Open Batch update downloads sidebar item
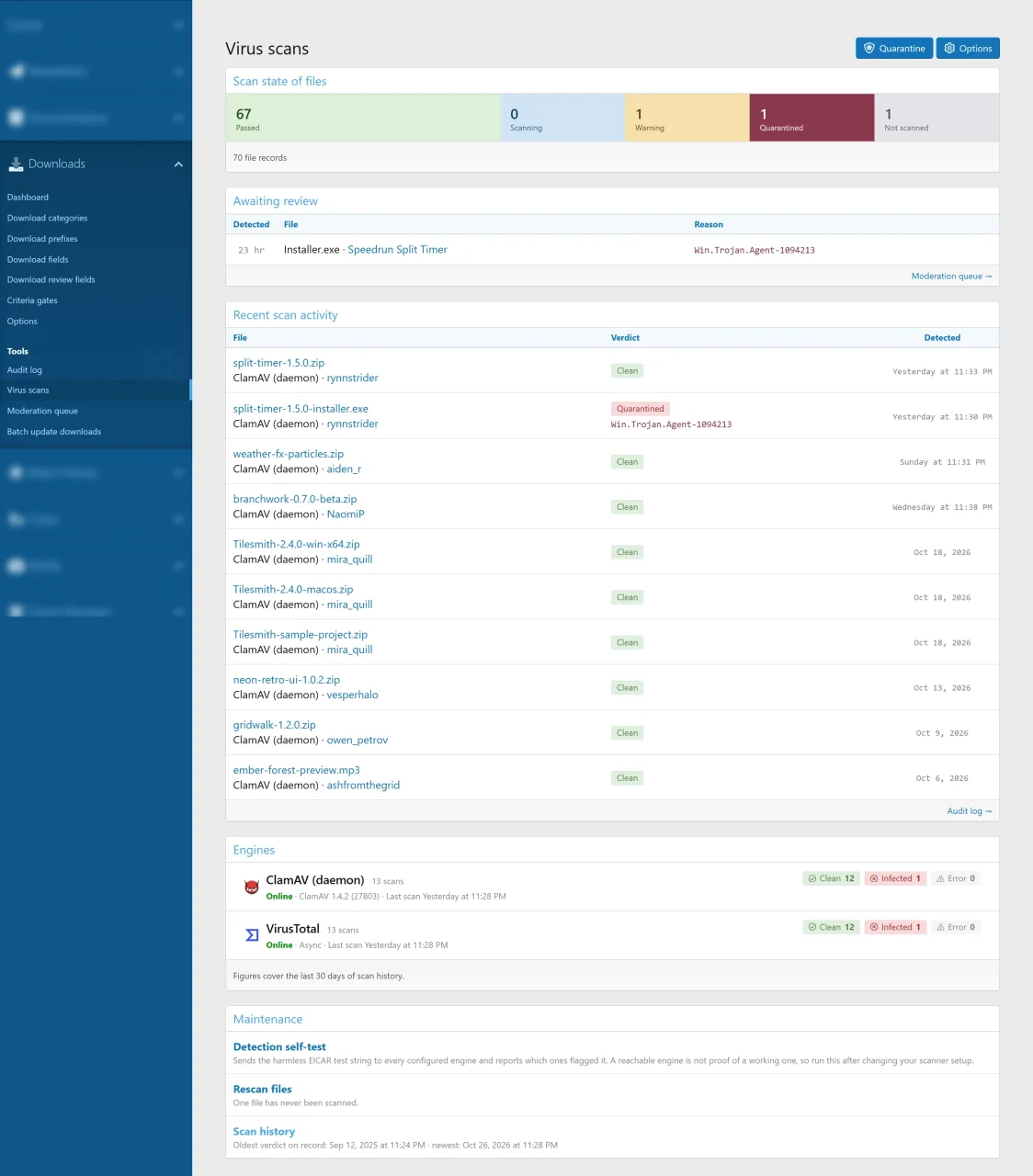1033x1176 pixels. (x=54, y=432)
